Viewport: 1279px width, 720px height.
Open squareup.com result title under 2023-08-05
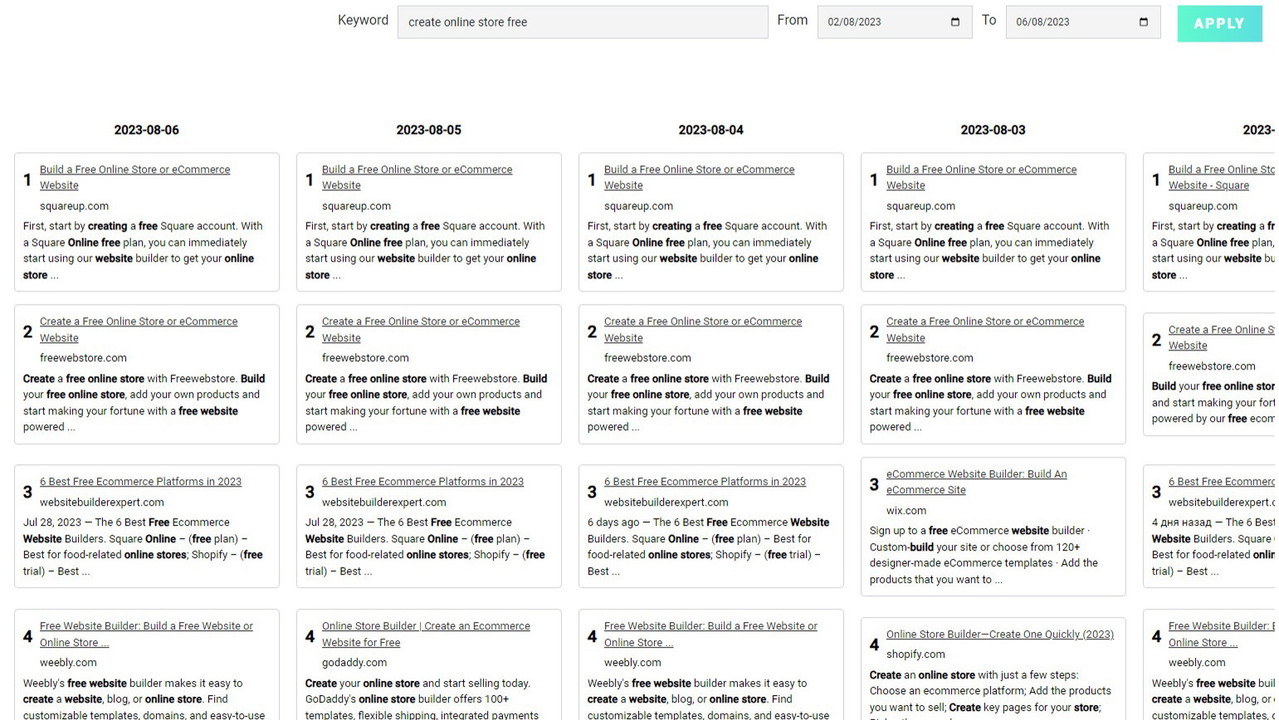[x=417, y=170]
